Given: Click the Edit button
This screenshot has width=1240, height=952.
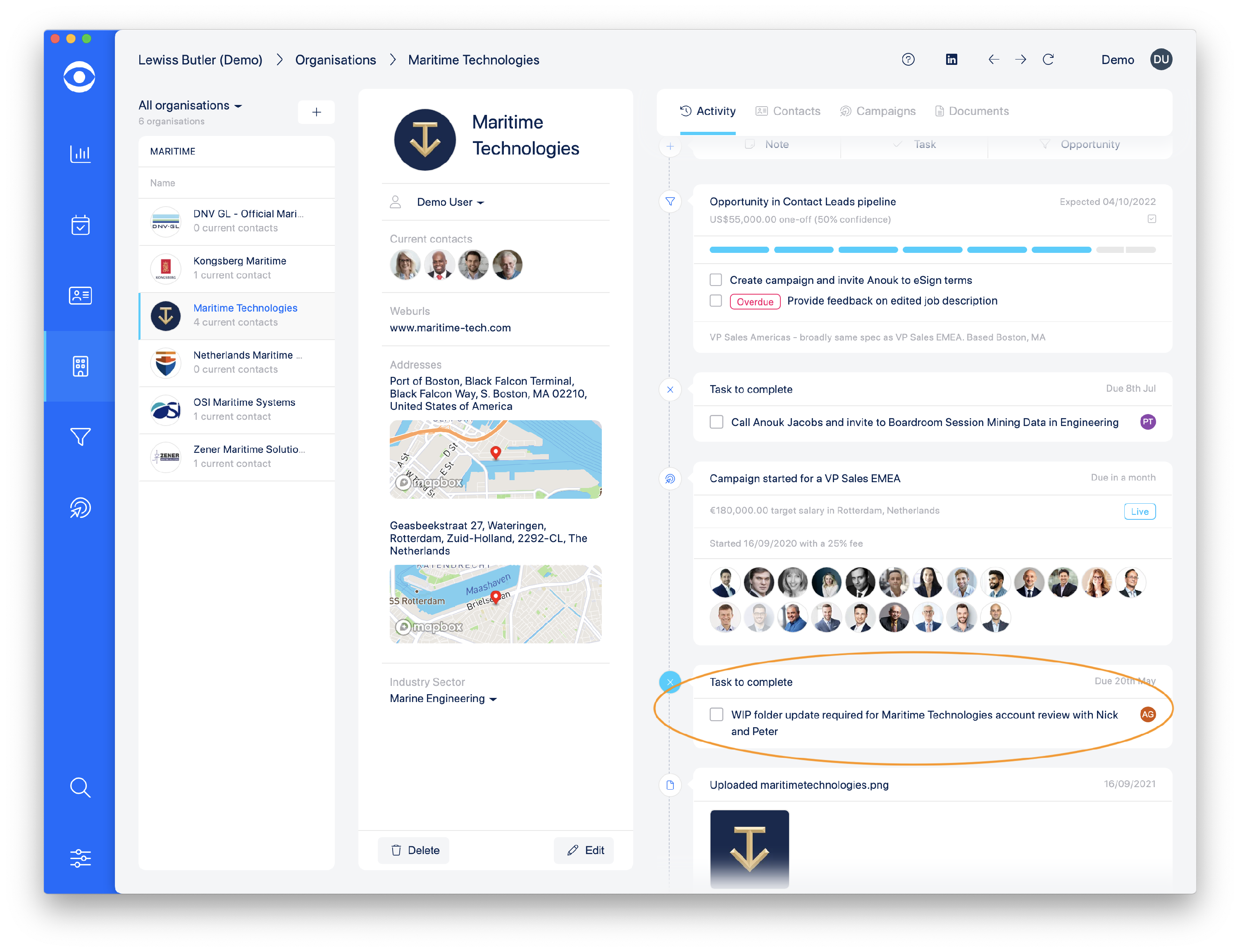Looking at the screenshot, I should click(x=585, y=850).
